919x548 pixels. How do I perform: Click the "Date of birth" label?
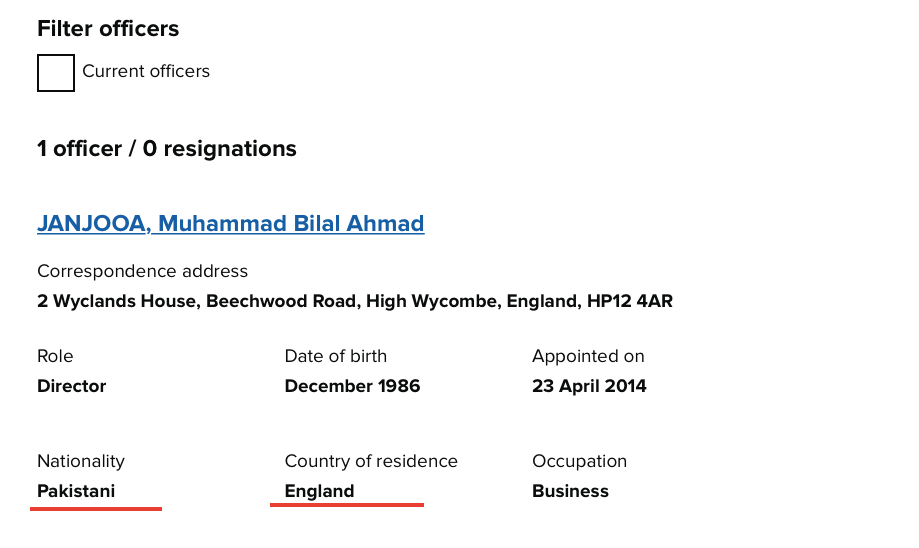click(335, 356)
